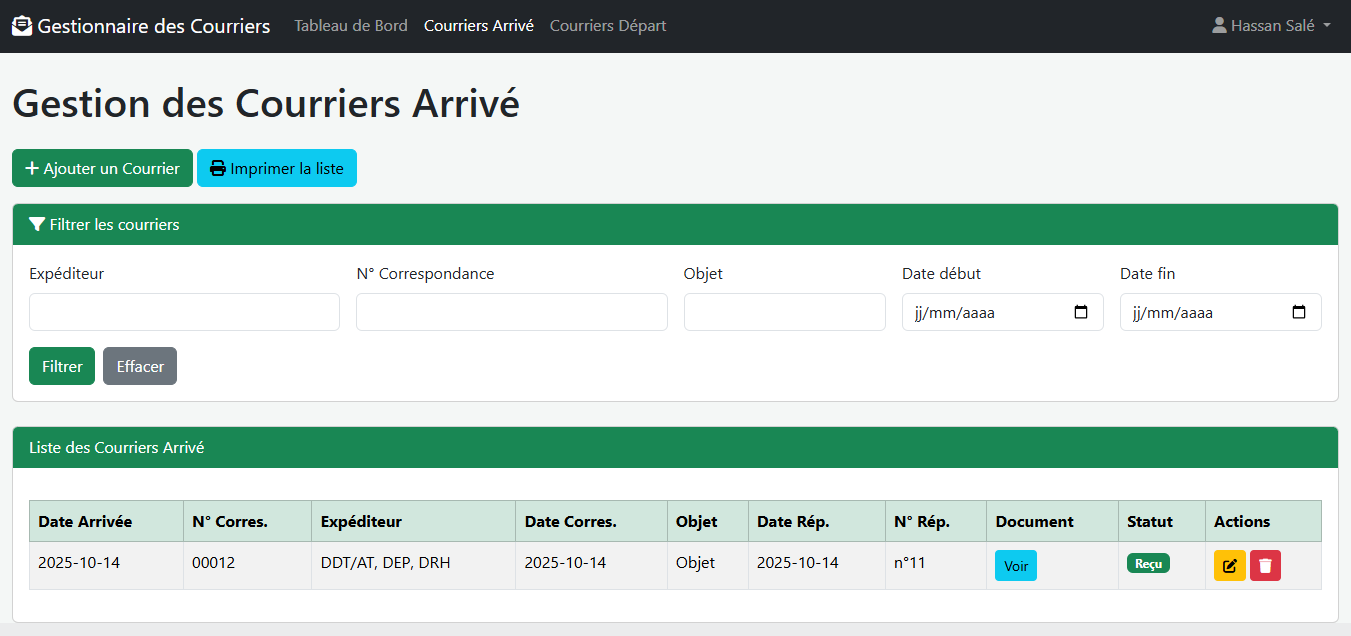1351x636 pixels.
Task: Click the N° Rép. column header
Action: point(937,521)
